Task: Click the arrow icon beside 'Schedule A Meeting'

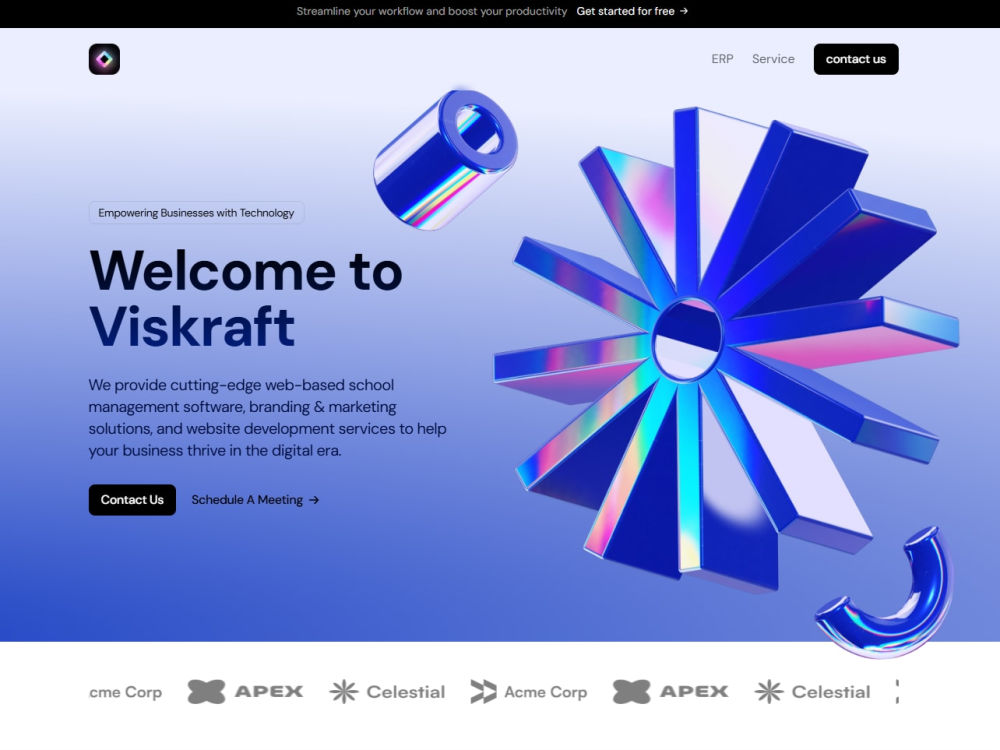Action: click(x=314, y=500)
